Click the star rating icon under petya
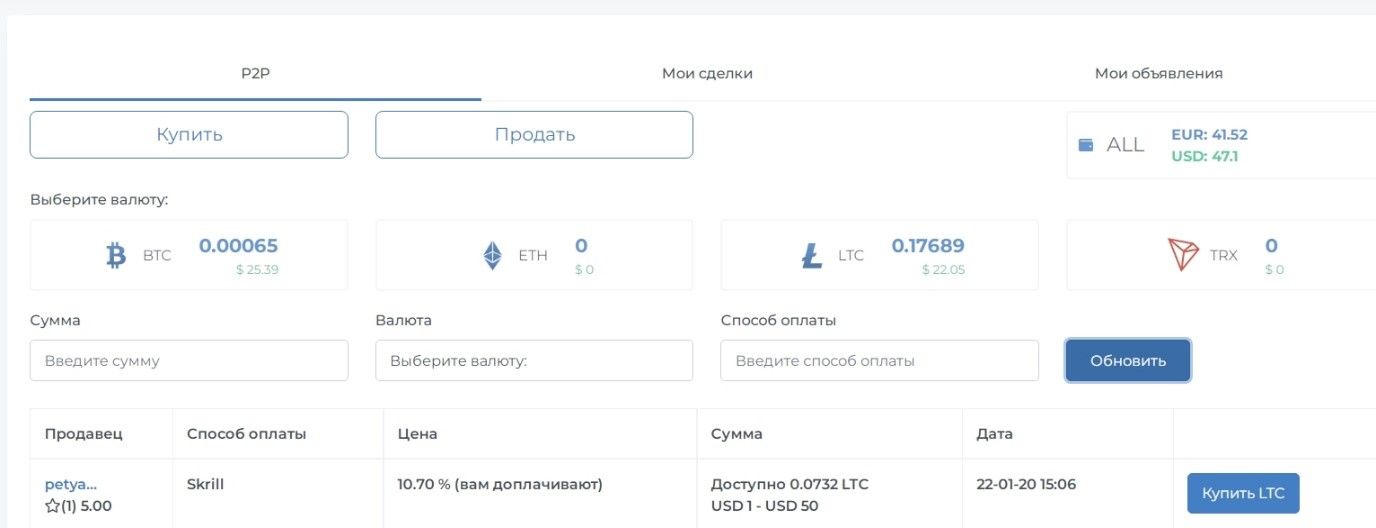The image size is (1376, 528). [x=52, y=506]
